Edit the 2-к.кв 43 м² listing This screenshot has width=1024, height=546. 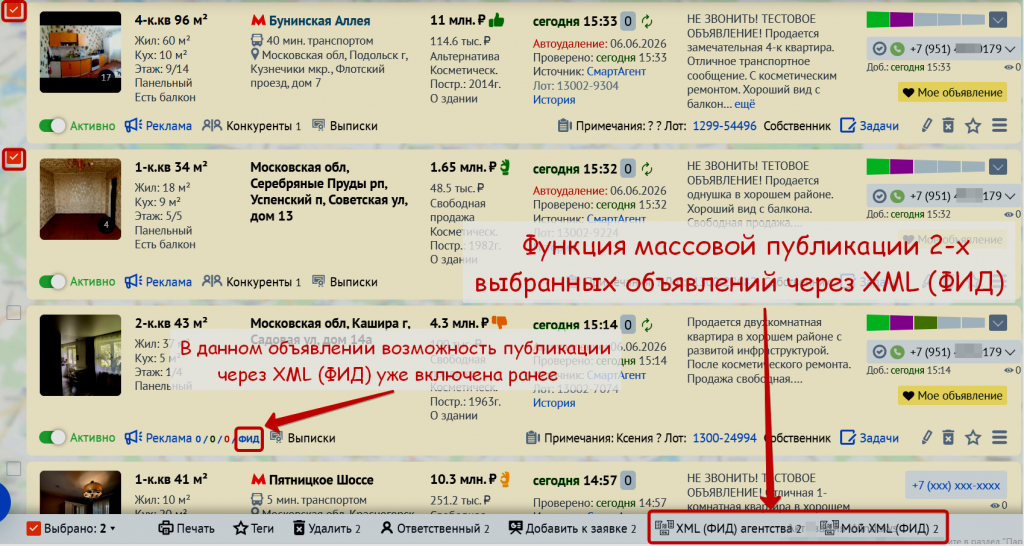point(927,438)
